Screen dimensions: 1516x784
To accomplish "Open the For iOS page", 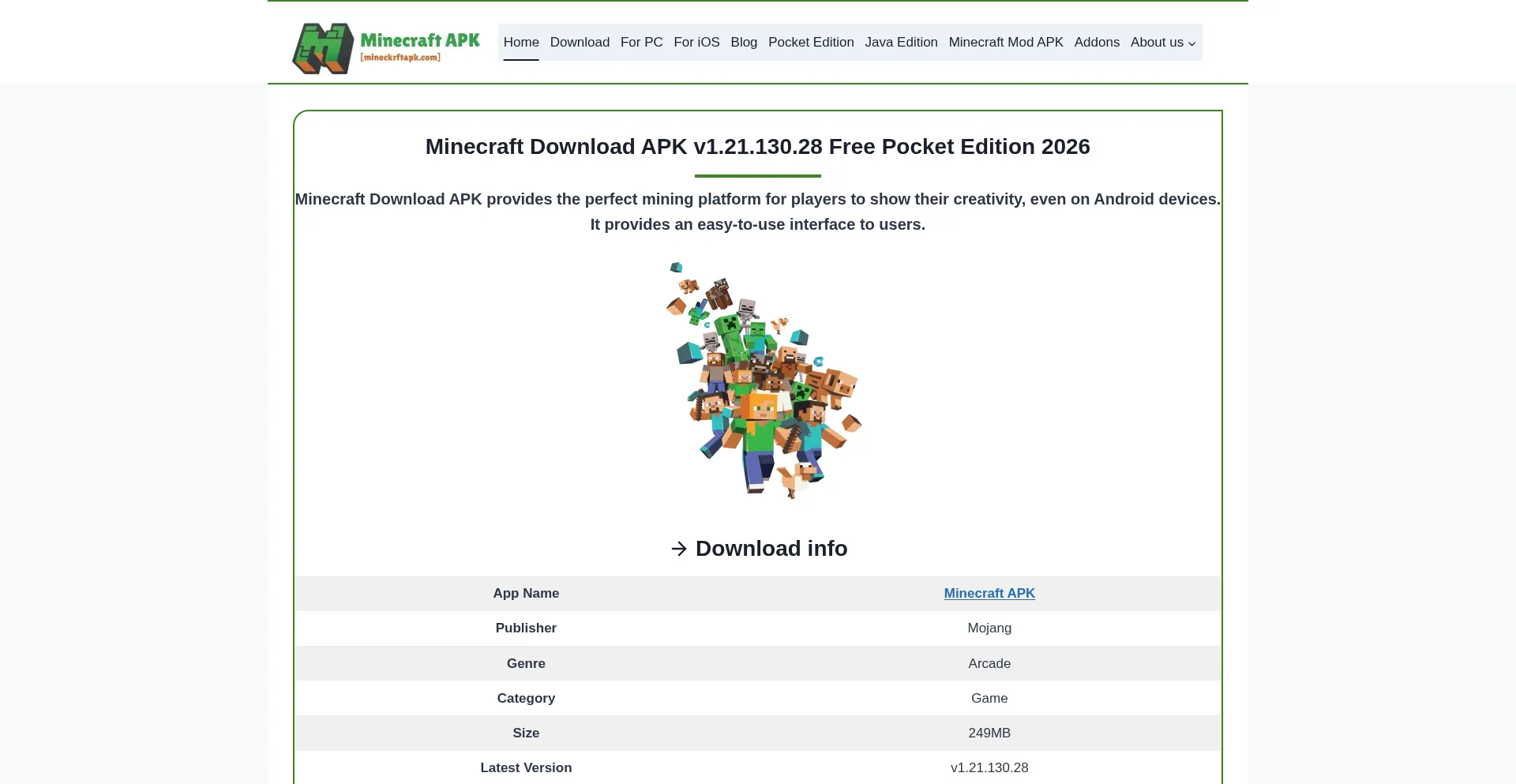I will point(696,42).
